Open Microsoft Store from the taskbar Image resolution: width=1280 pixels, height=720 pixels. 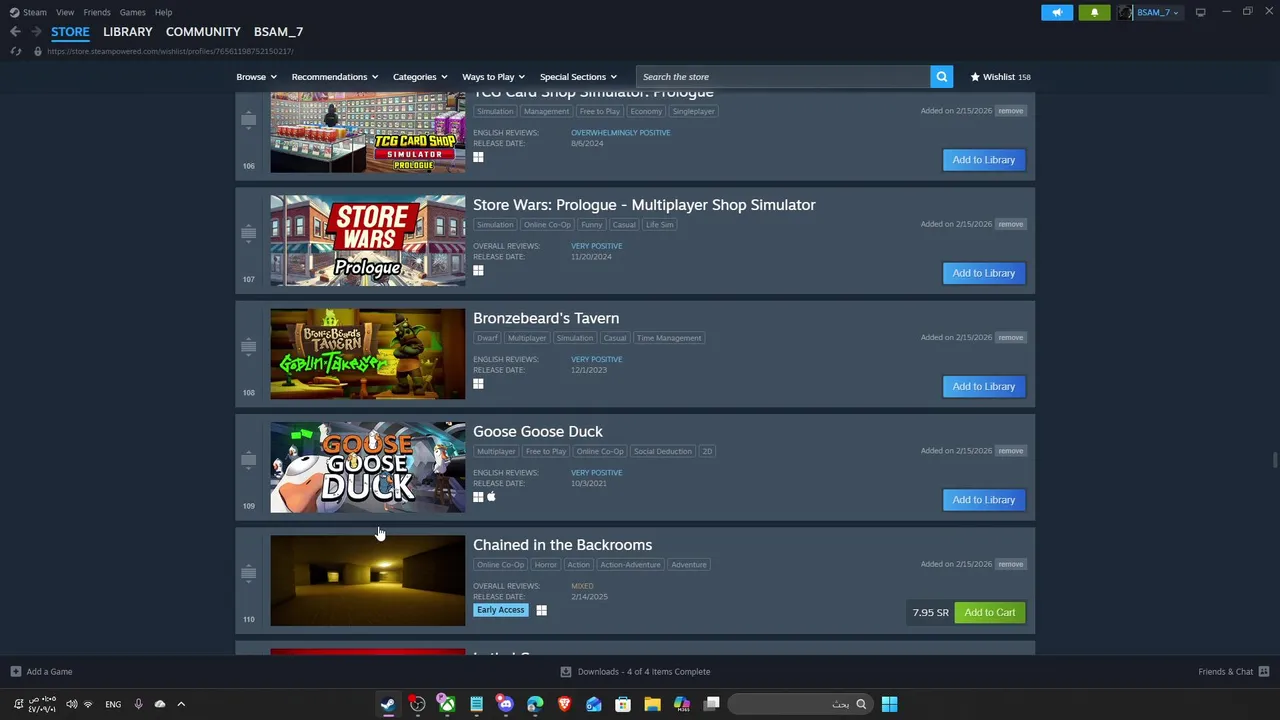[x=623, y=704]
